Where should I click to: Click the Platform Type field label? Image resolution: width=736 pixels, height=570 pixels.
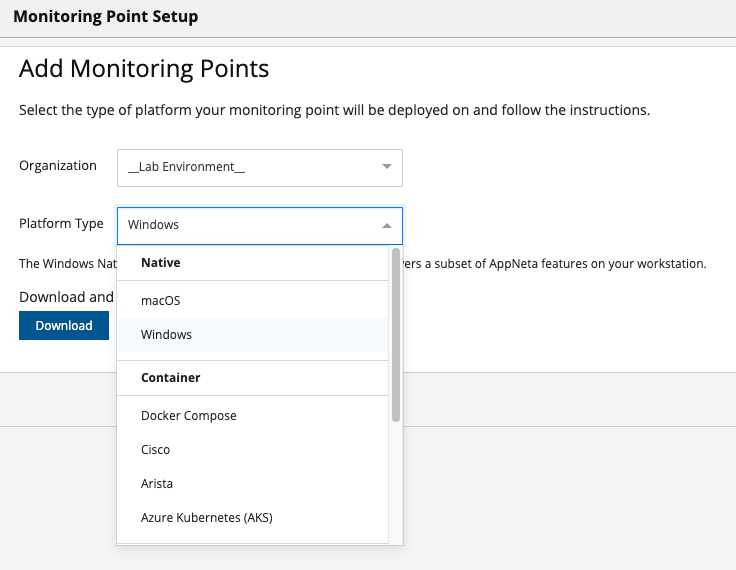click(x=61, y=224)
